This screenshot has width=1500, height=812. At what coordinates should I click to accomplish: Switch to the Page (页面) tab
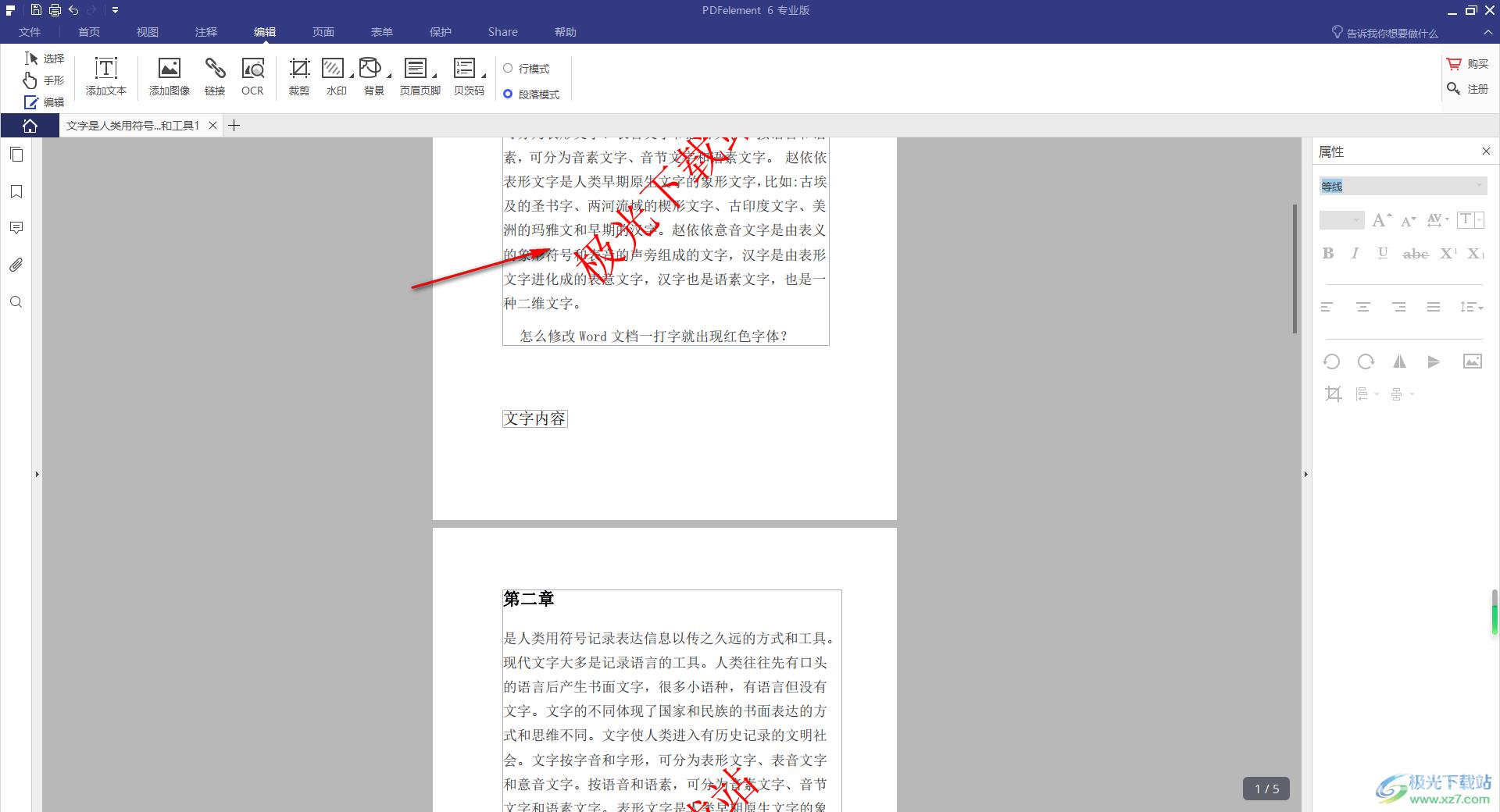[323, 32]
